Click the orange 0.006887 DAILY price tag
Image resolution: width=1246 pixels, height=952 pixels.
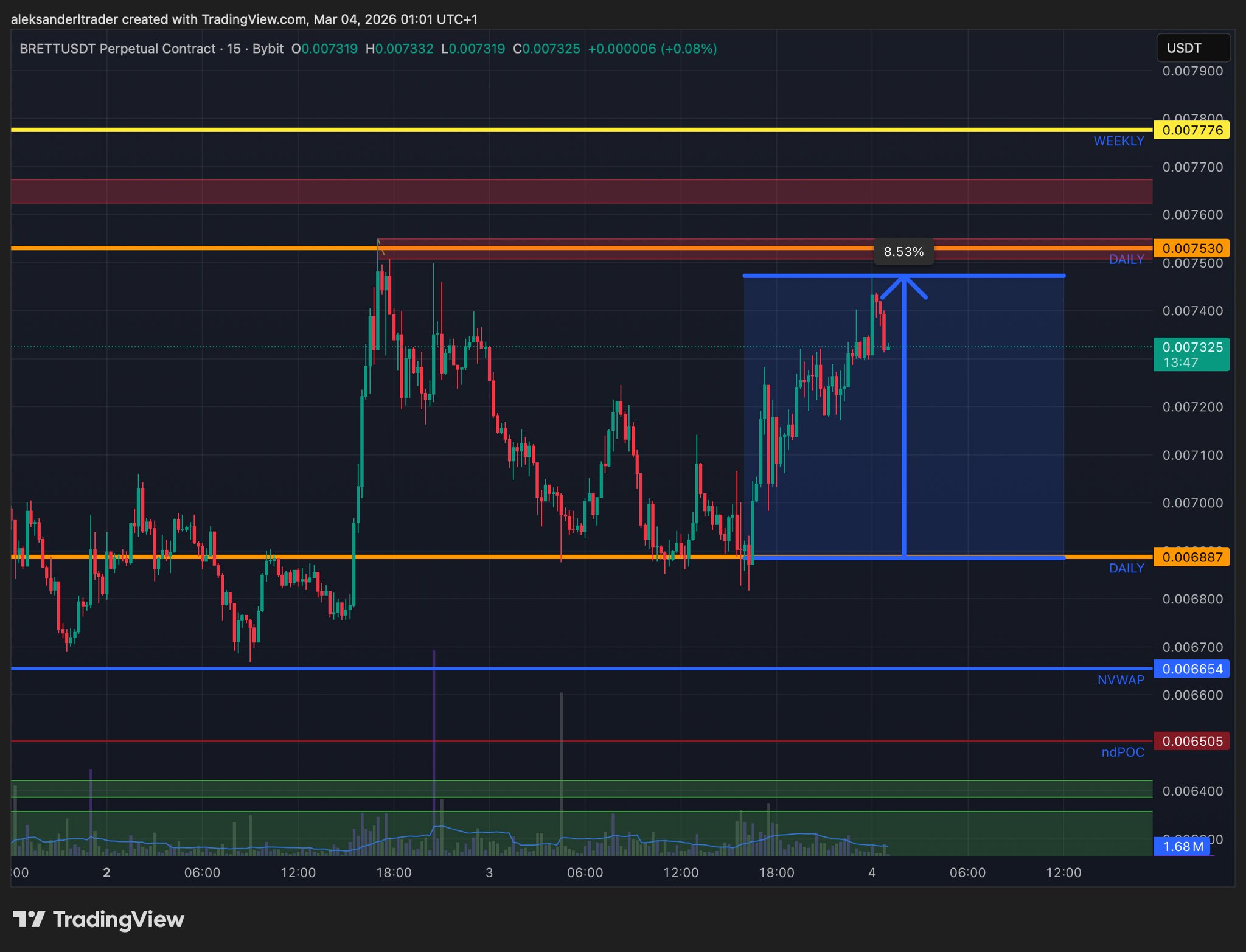point(1191,557)
